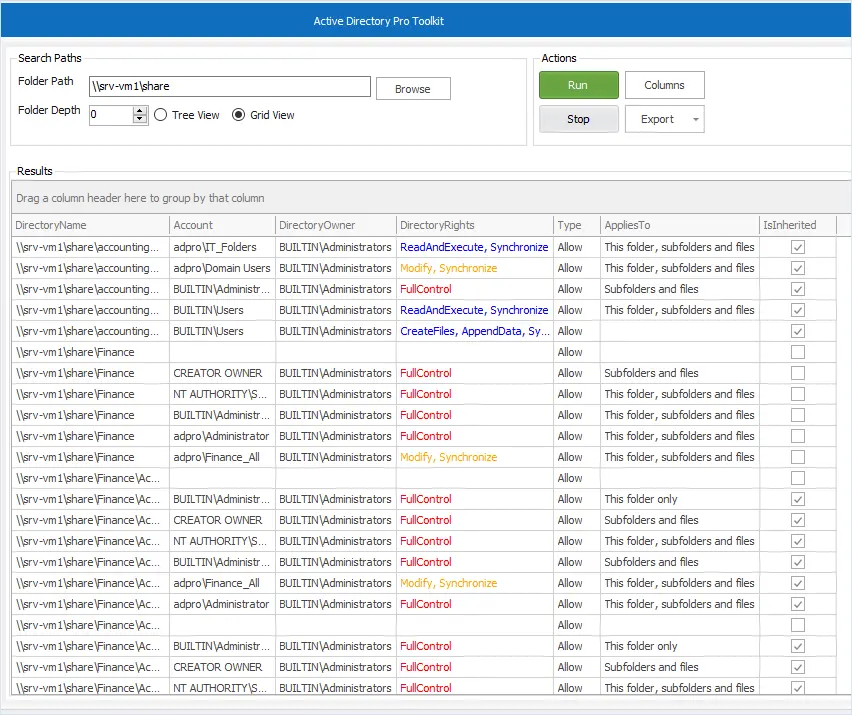Browse for a folder path
Image resolution: width=852 pixels, height=715 pixels.
click(x=413, y=89)
